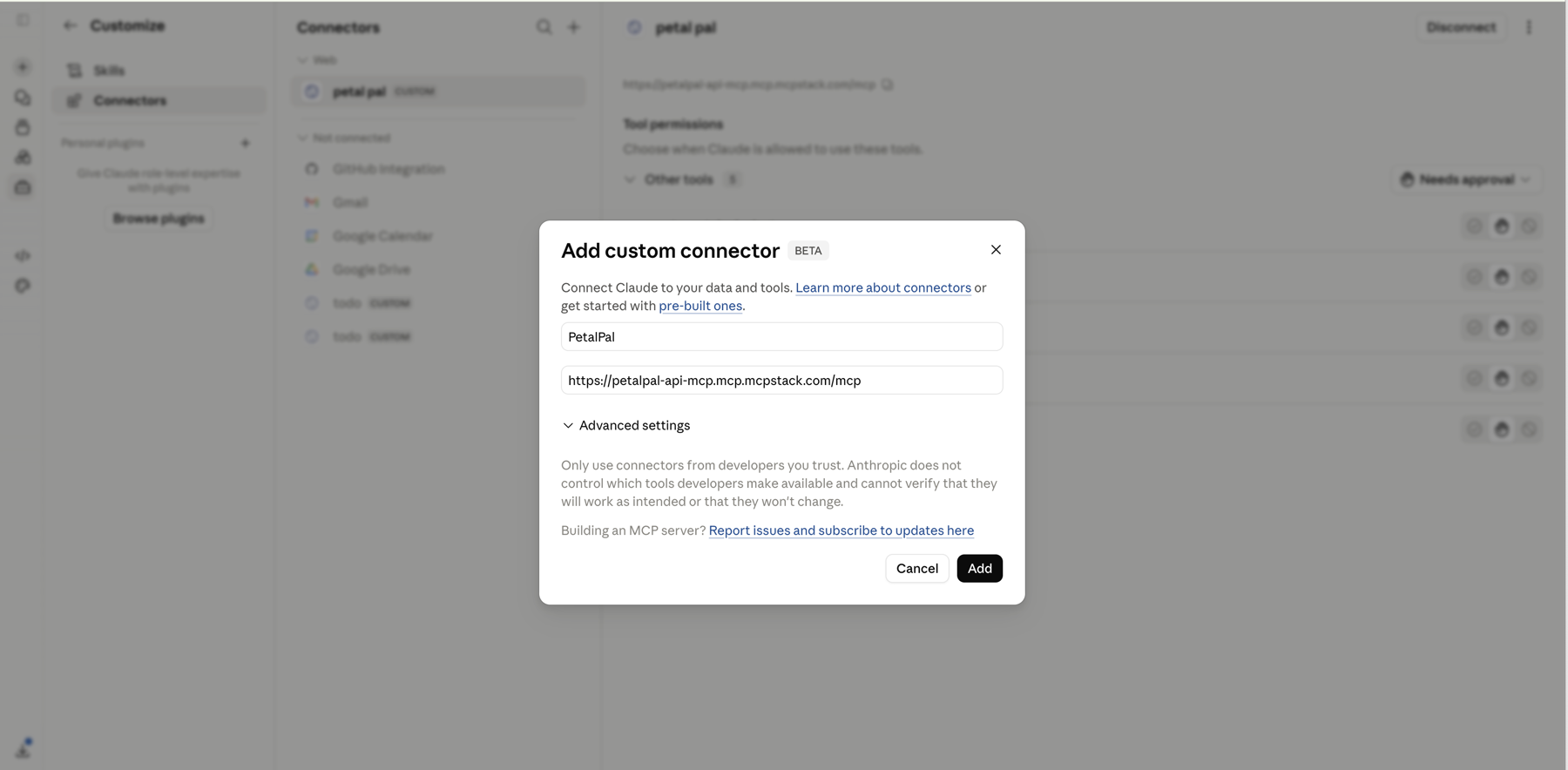Open the third sidebar icon below Chats
The width and height of the screenshot is (1568, 770).
(23, 127)
